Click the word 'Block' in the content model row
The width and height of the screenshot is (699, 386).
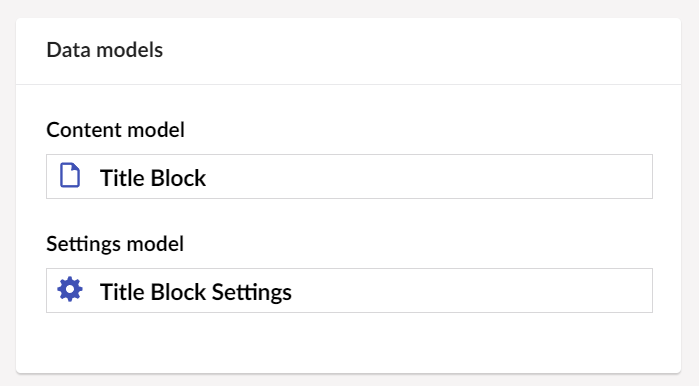178,178
